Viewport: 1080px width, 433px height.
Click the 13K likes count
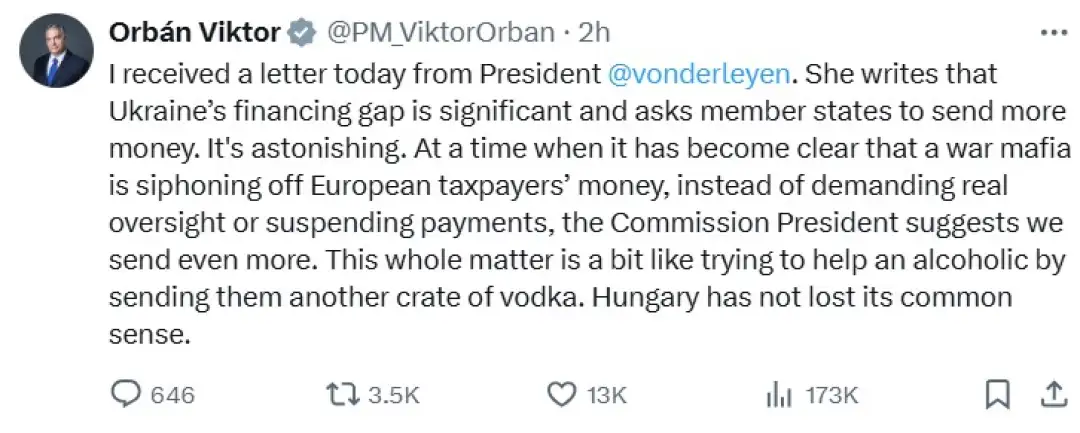(607, 395)
